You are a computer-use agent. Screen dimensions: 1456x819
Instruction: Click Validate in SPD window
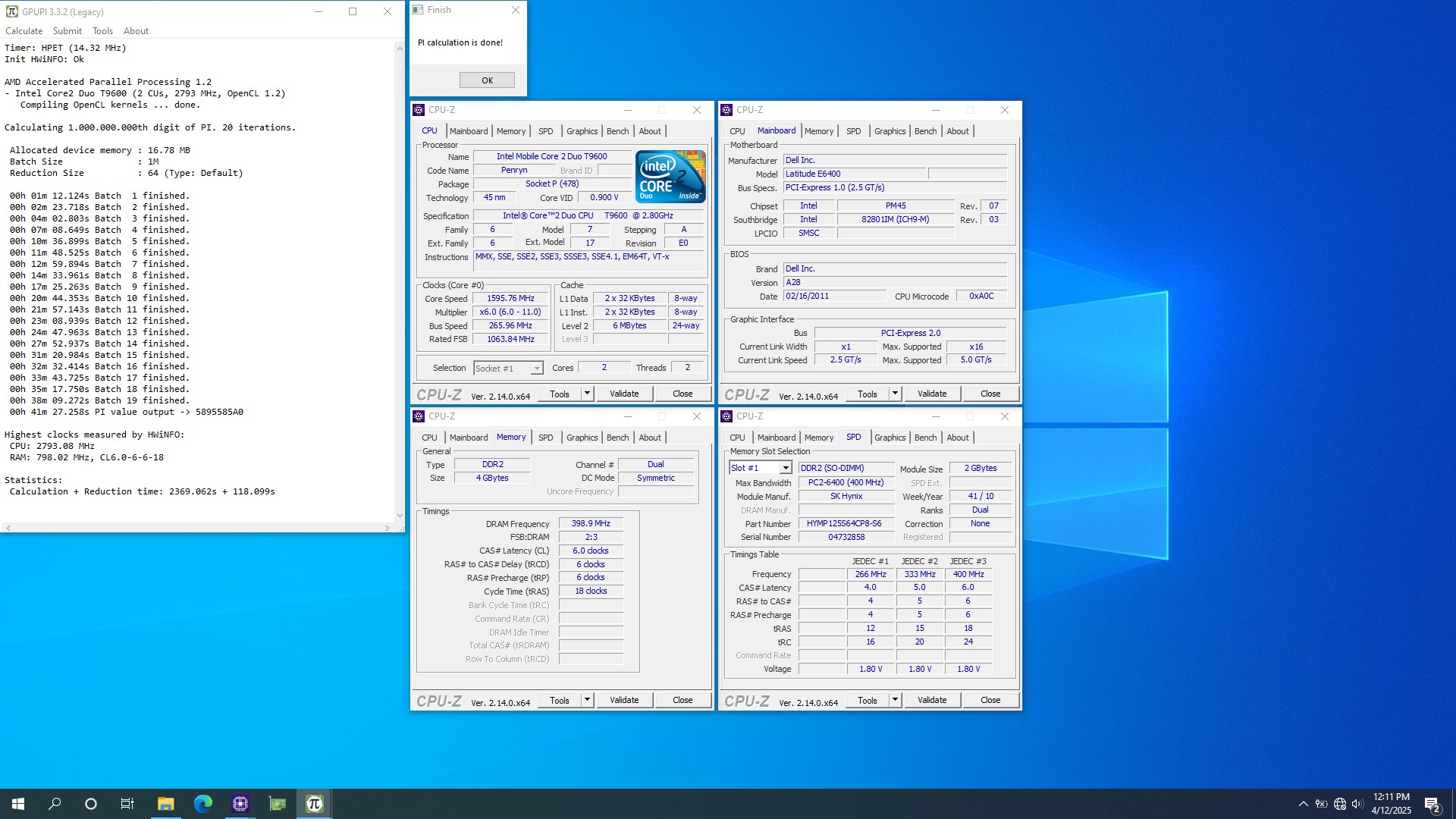click(x=932, y=700)
